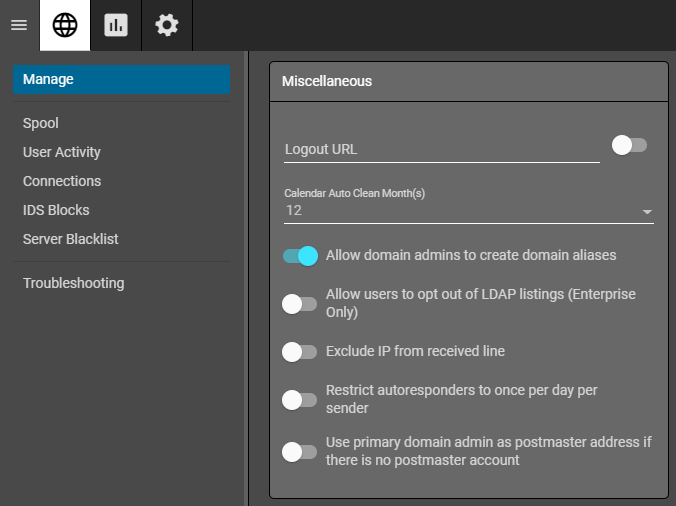Disable domain admins creating domain aliases

(300, 256)
